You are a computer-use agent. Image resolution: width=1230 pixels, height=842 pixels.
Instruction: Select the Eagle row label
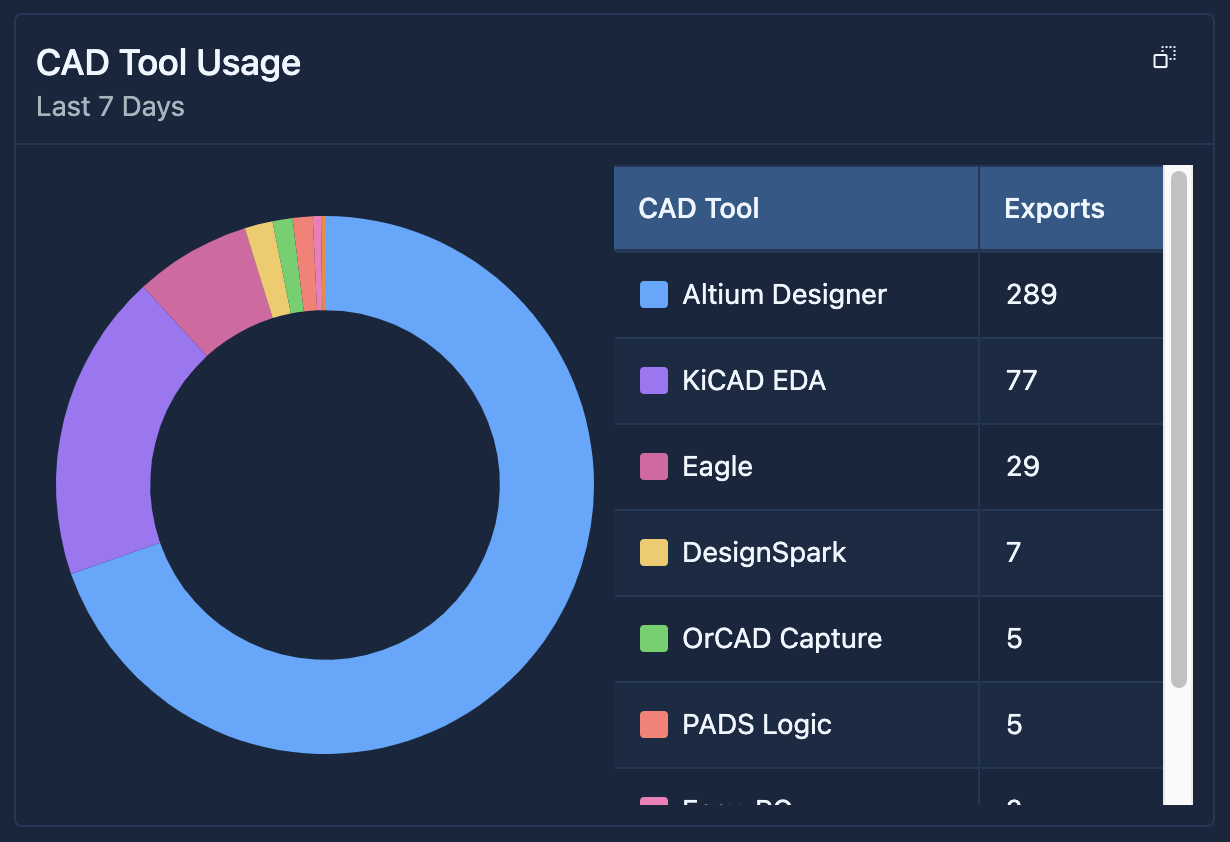click(717, 466)
